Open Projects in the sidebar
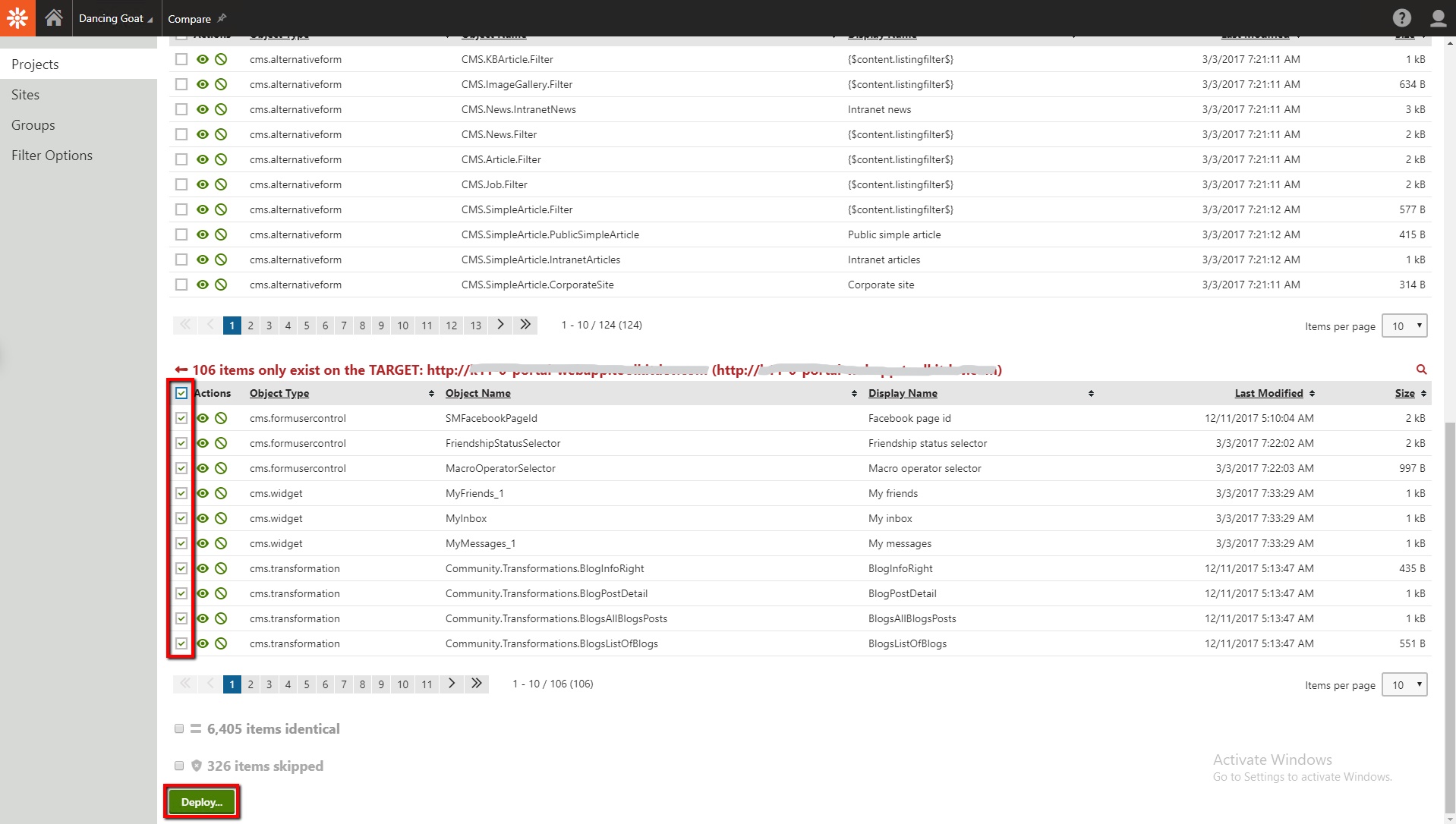The width and height of the screenshot is (1456, 824). (78, 64)
